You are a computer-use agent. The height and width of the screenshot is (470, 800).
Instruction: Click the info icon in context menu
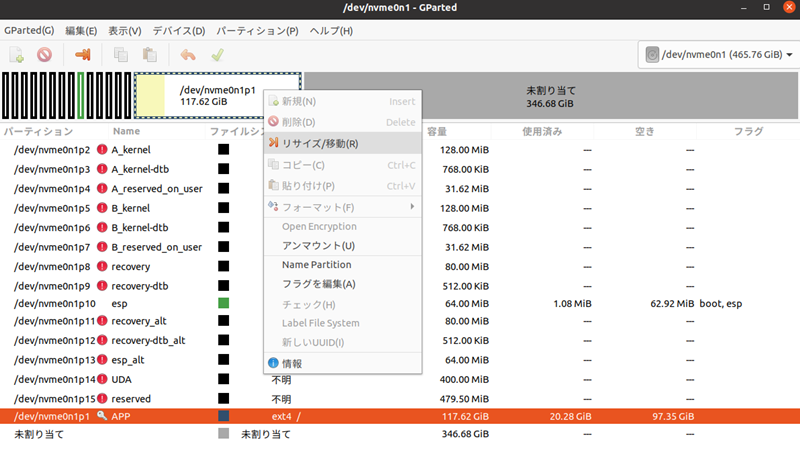click(273, 363)
